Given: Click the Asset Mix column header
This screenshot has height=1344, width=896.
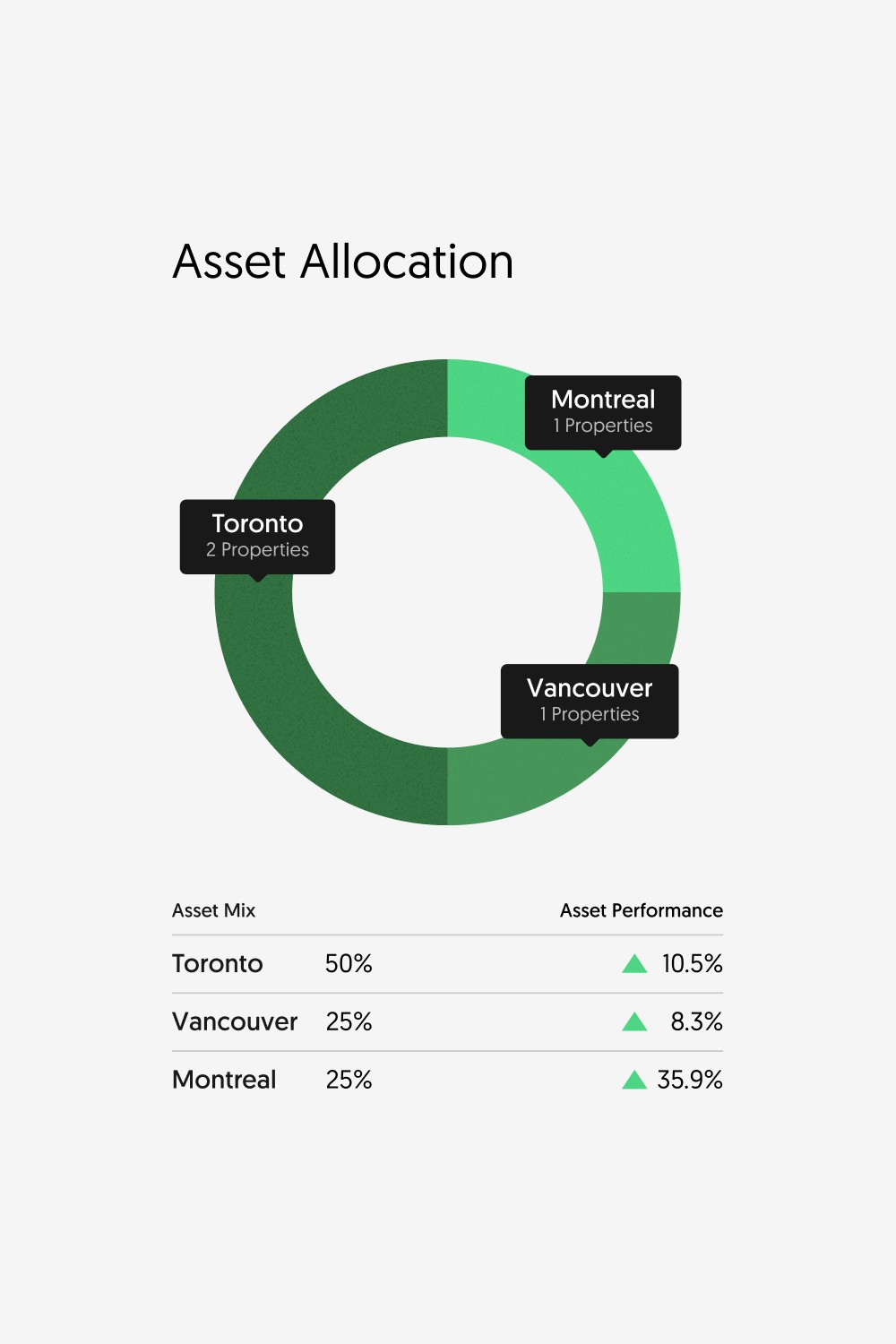Looking at the screenshot, I should 213,910.
